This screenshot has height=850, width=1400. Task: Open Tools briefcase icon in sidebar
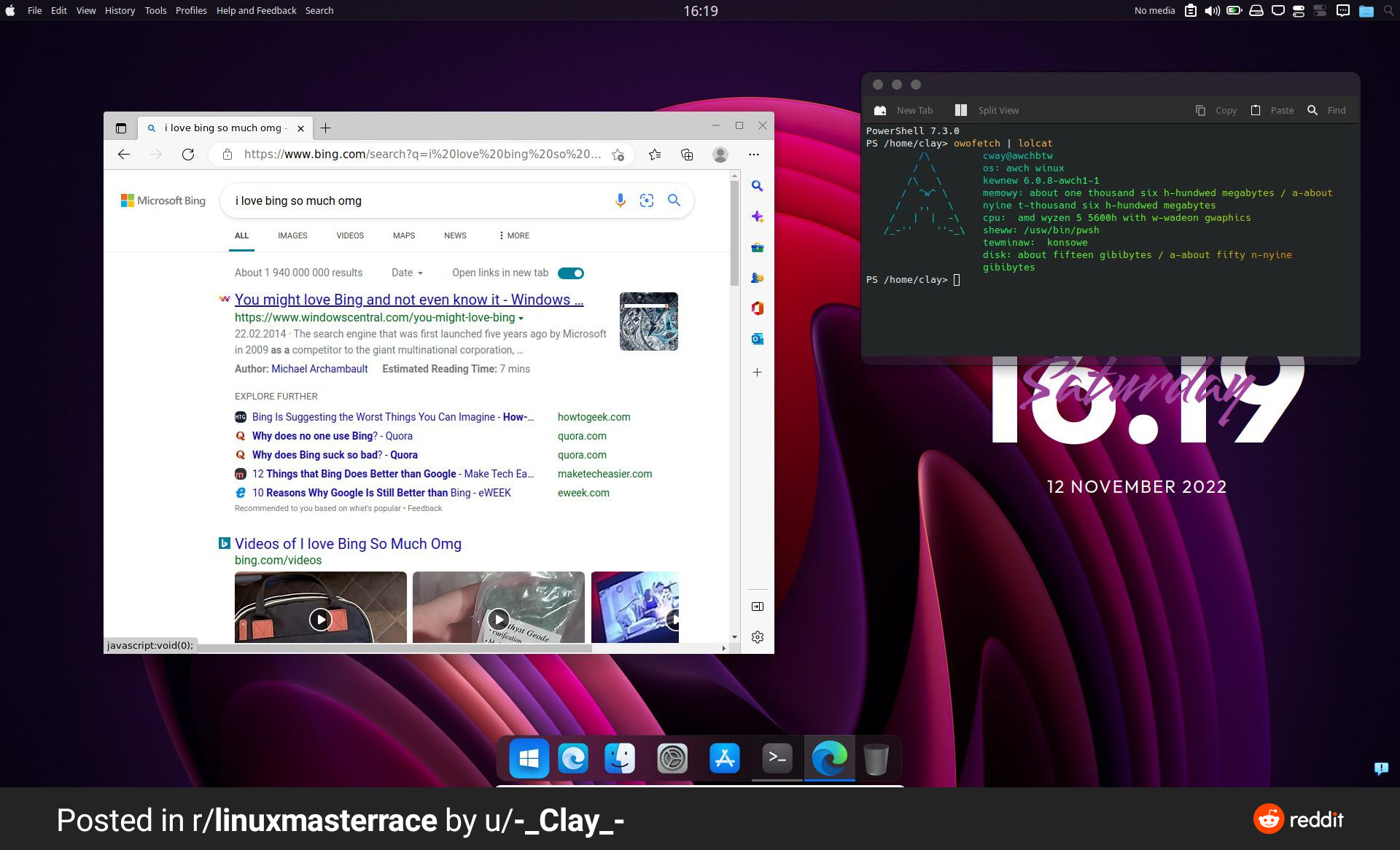pos(758,248)
